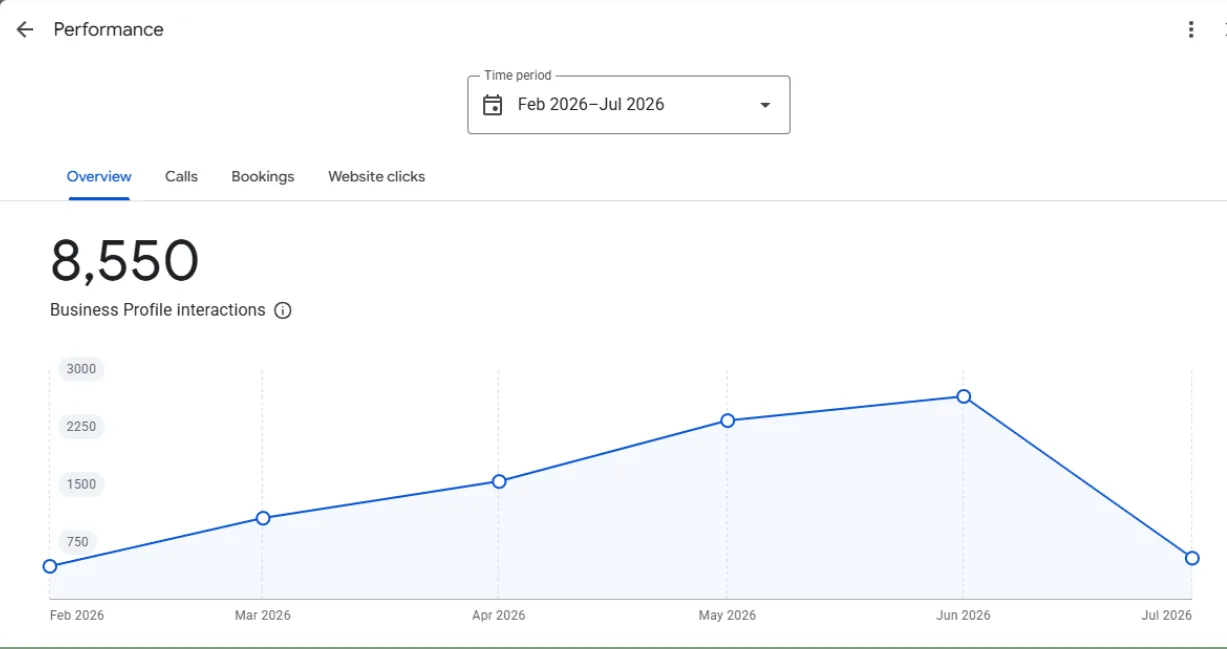This screenshot has width=1227, height=649.
Task: Open the three-dot more options menu
Action: pyautogui.click(x=1190, y=30)
